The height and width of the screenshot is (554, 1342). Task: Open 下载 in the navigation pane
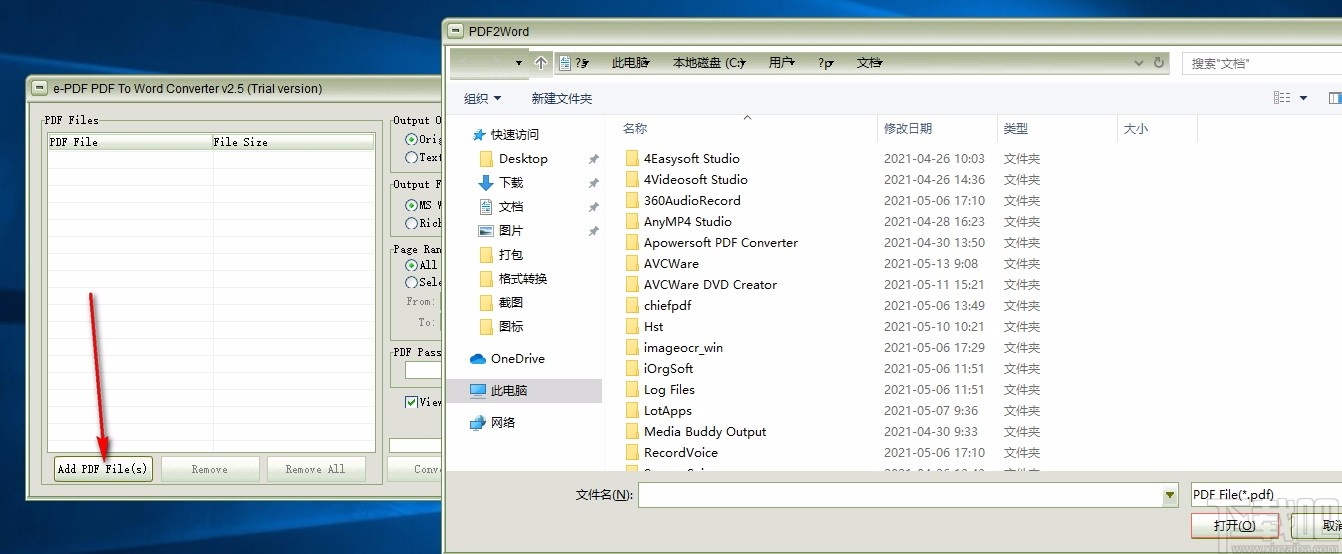point(511,182)
